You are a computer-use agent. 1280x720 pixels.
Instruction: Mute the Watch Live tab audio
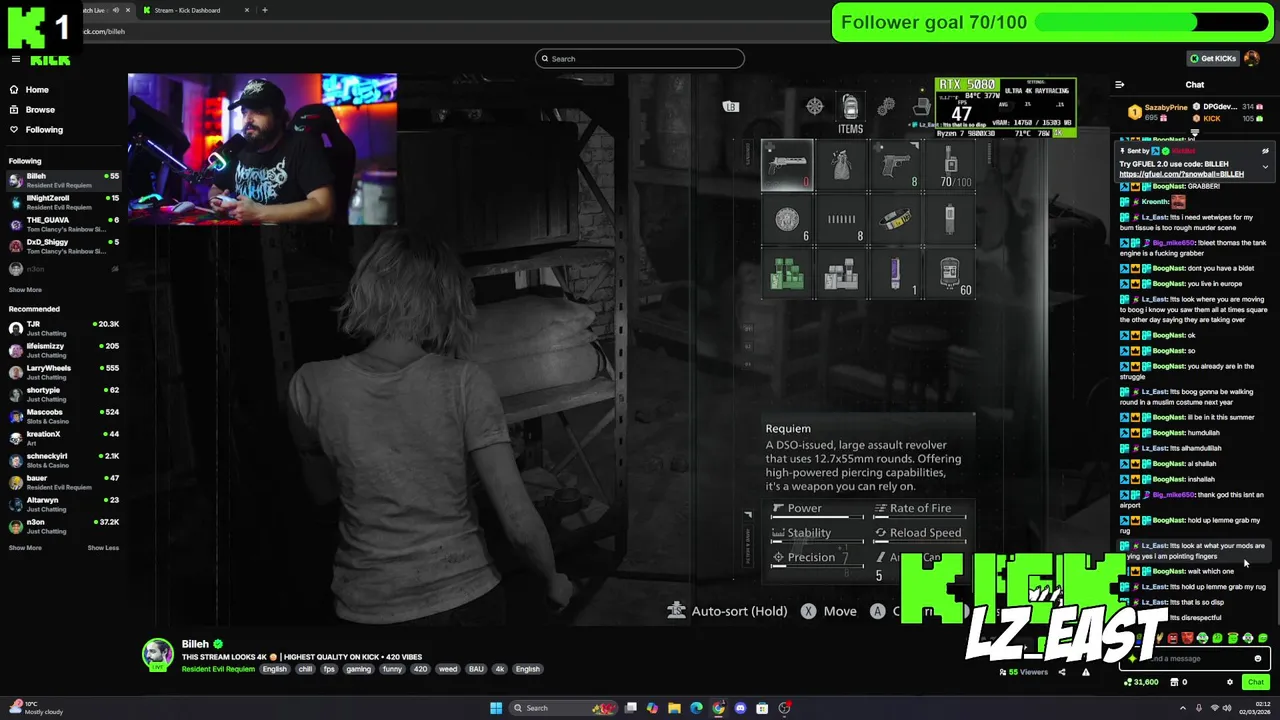[115, 10]
